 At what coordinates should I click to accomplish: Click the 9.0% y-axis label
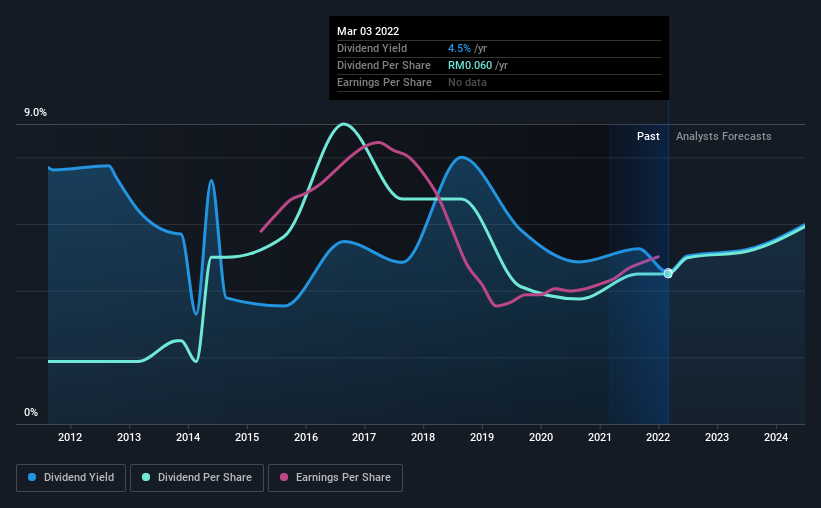pyautogui.click(x=35, y=113)
